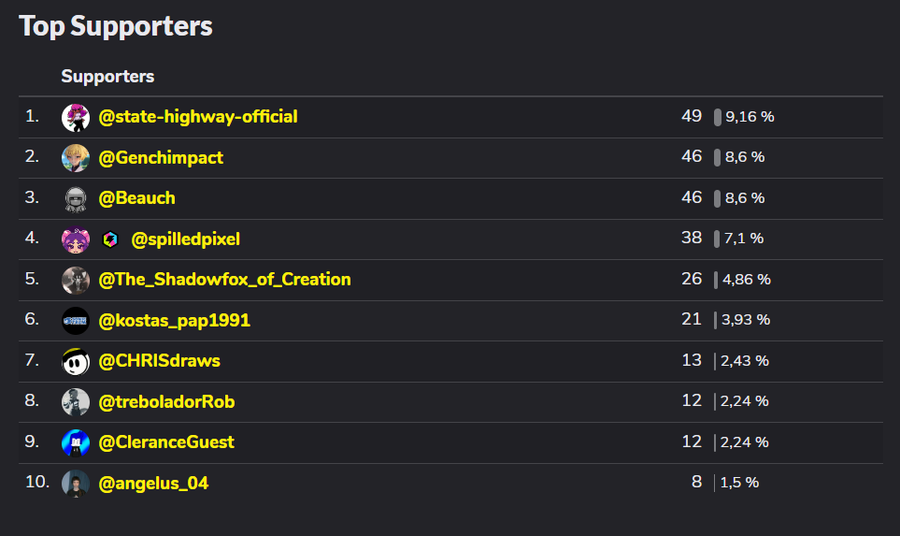Screen dimensions: 900x536
Task: Click the @CHRISdraws cartoon face avatar
Action: coord(76,362)
